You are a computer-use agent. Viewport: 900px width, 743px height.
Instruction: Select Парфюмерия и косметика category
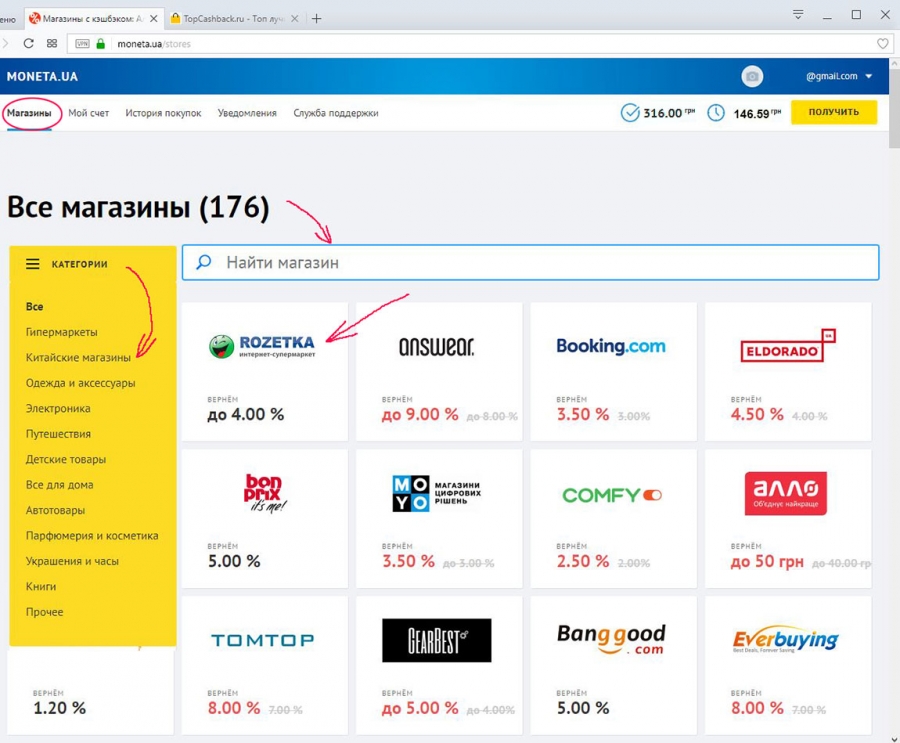[x=92, y=536]
